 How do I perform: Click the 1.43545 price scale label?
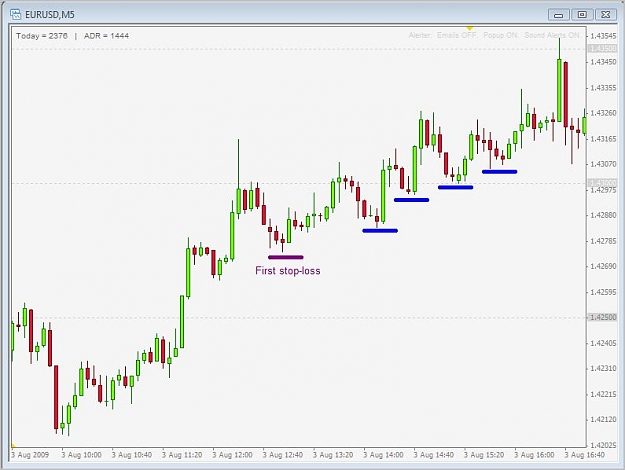(x=603, y=36)
